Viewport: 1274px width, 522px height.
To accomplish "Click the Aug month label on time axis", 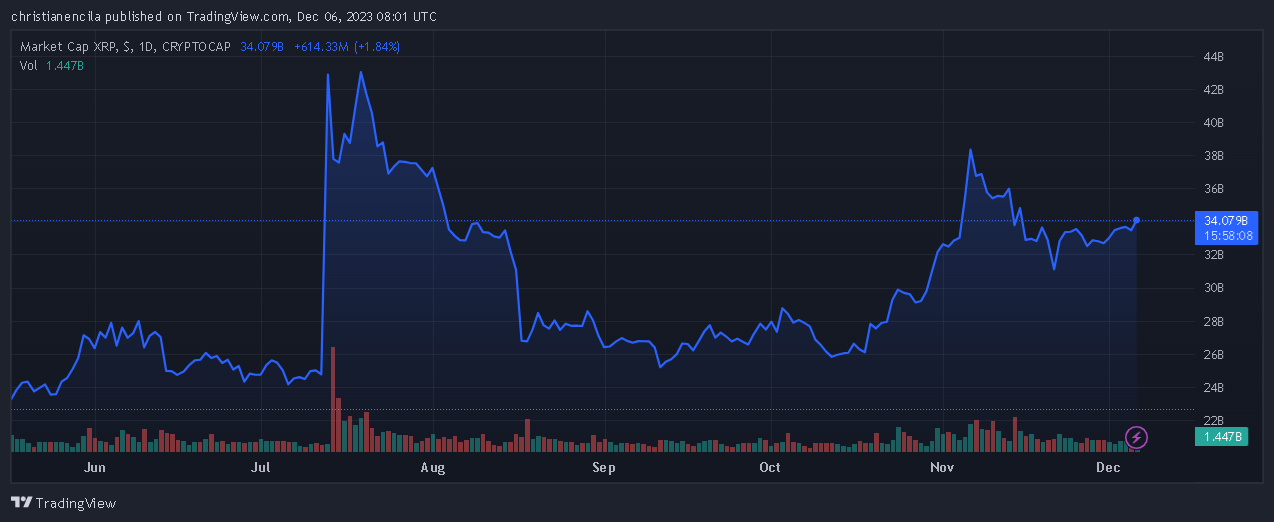I will click(432, 467).
